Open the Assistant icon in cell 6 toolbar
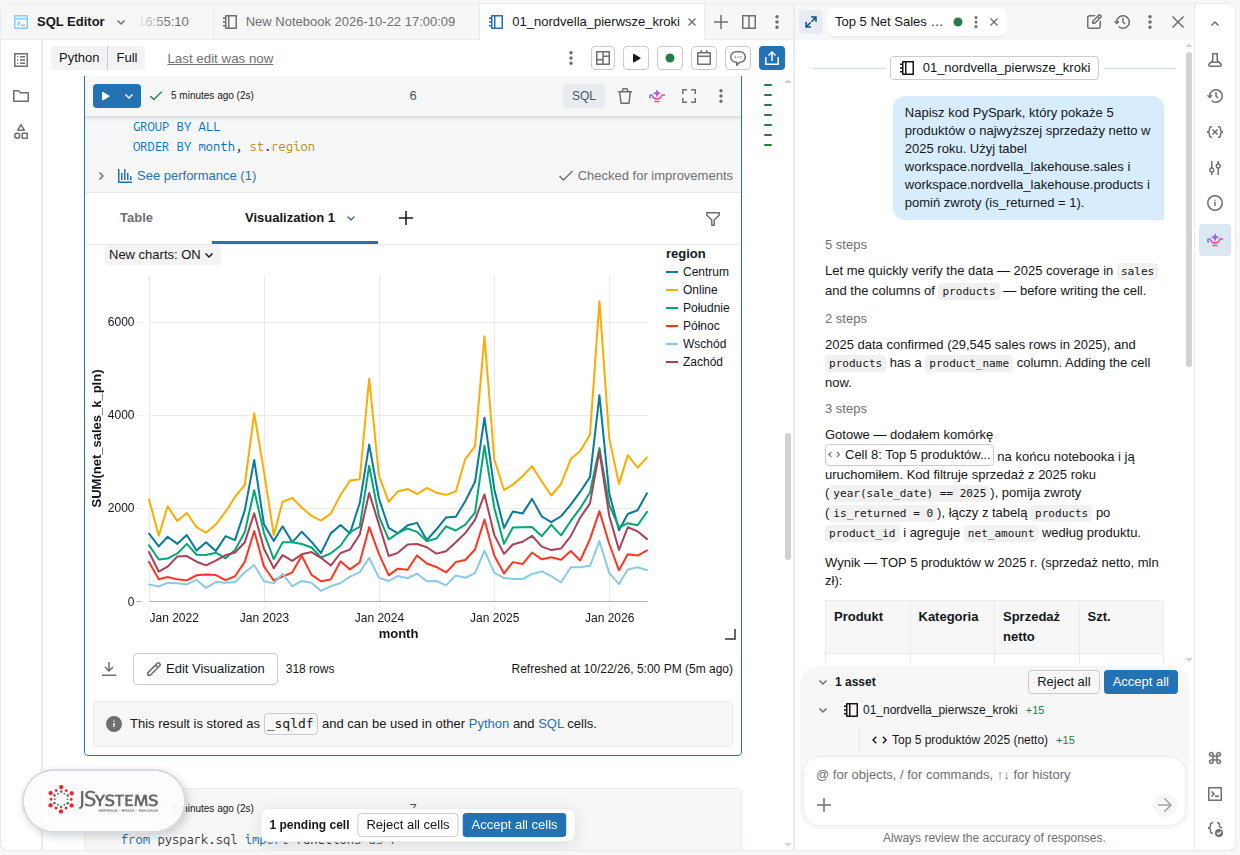This screenshot has width=1240, height=855. click(657, 96)
